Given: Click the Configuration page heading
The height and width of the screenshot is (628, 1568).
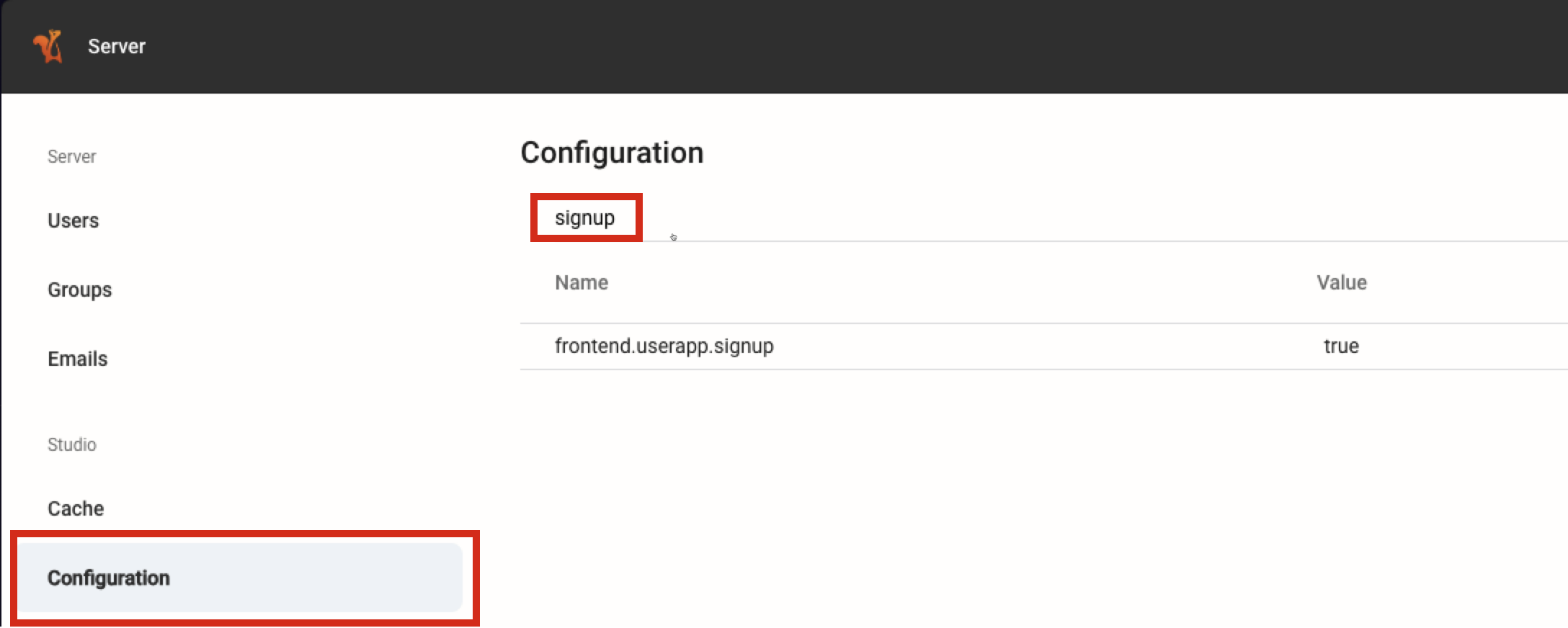Looking at the screenshot, I should click(612, 153).
